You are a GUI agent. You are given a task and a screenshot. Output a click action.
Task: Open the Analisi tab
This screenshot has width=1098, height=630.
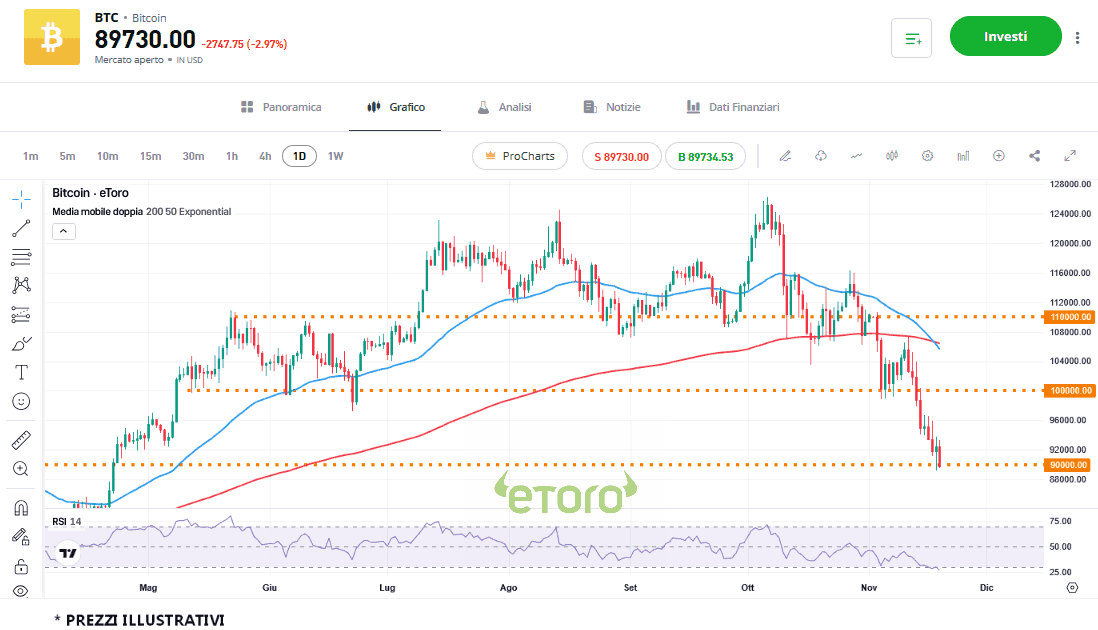point(503,107)
